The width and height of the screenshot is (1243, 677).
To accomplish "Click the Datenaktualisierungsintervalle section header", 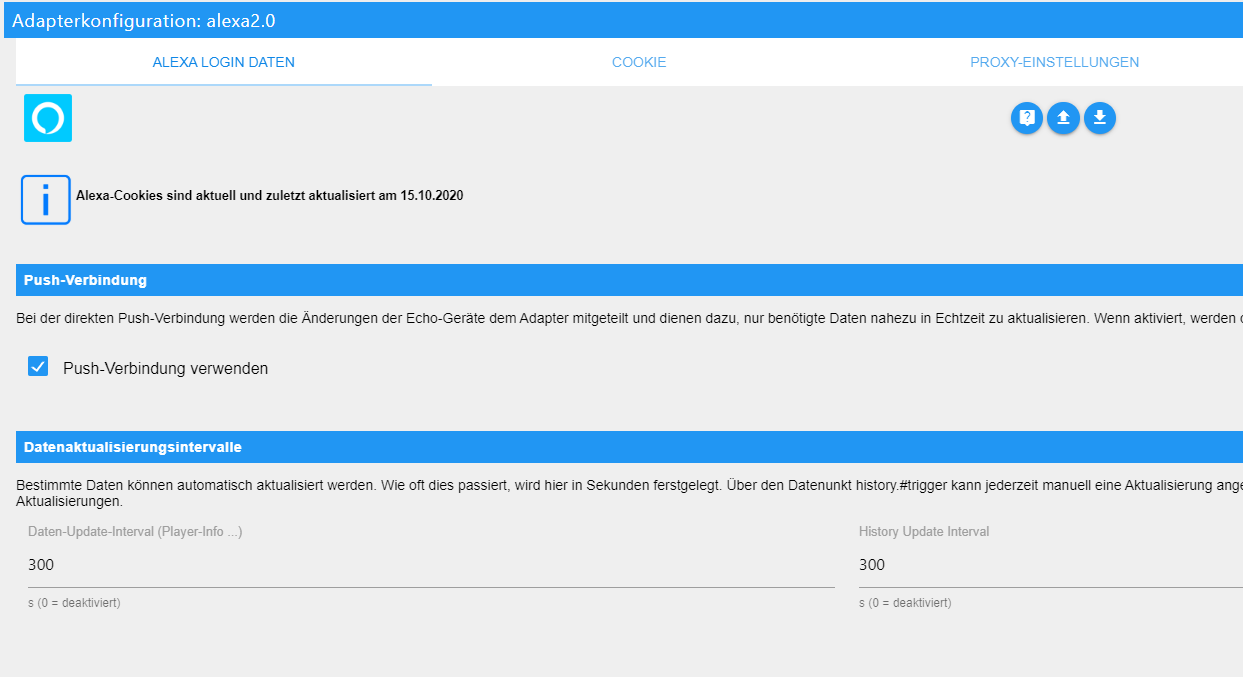I will (629, 447).
